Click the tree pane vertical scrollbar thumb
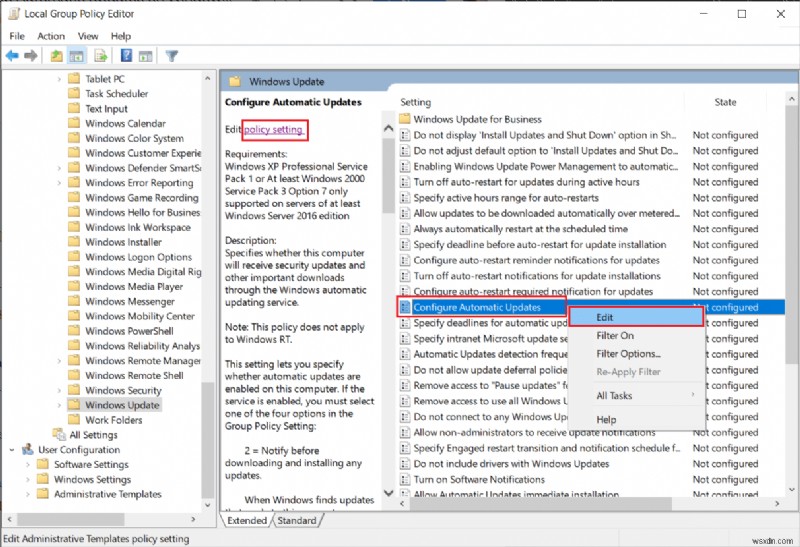Image resolution: width=800 pixels, height=547 pixels. click(x=208, y=440)
